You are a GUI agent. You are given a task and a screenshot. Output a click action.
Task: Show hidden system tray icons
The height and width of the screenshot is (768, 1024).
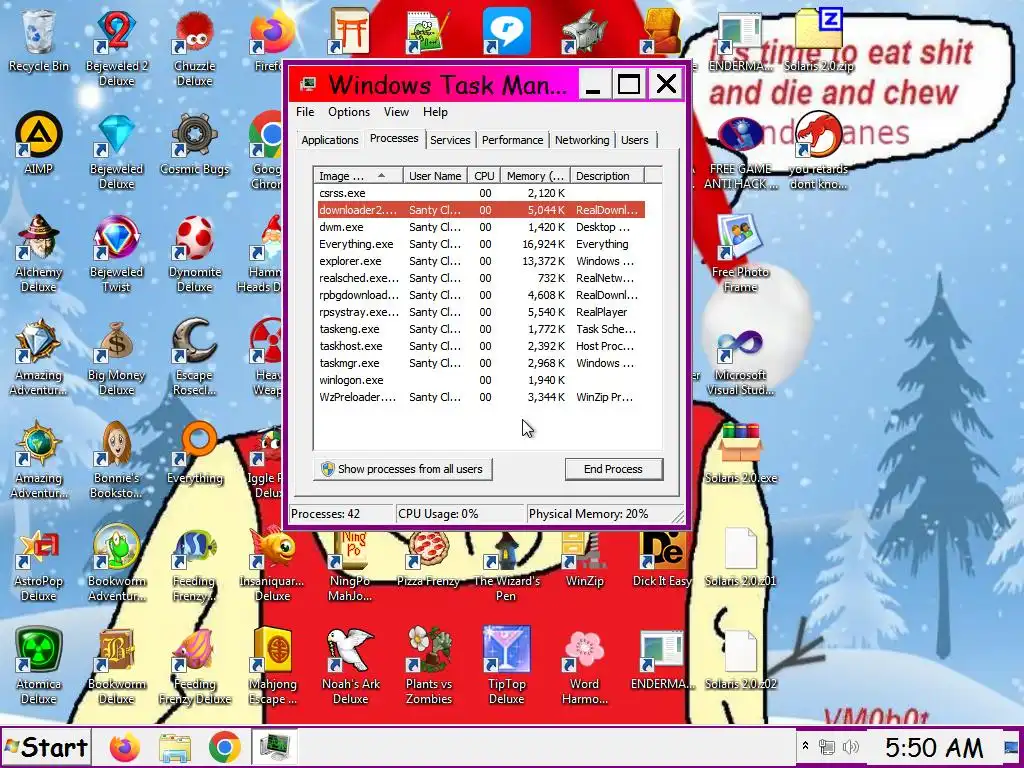(x=806, y=746)
